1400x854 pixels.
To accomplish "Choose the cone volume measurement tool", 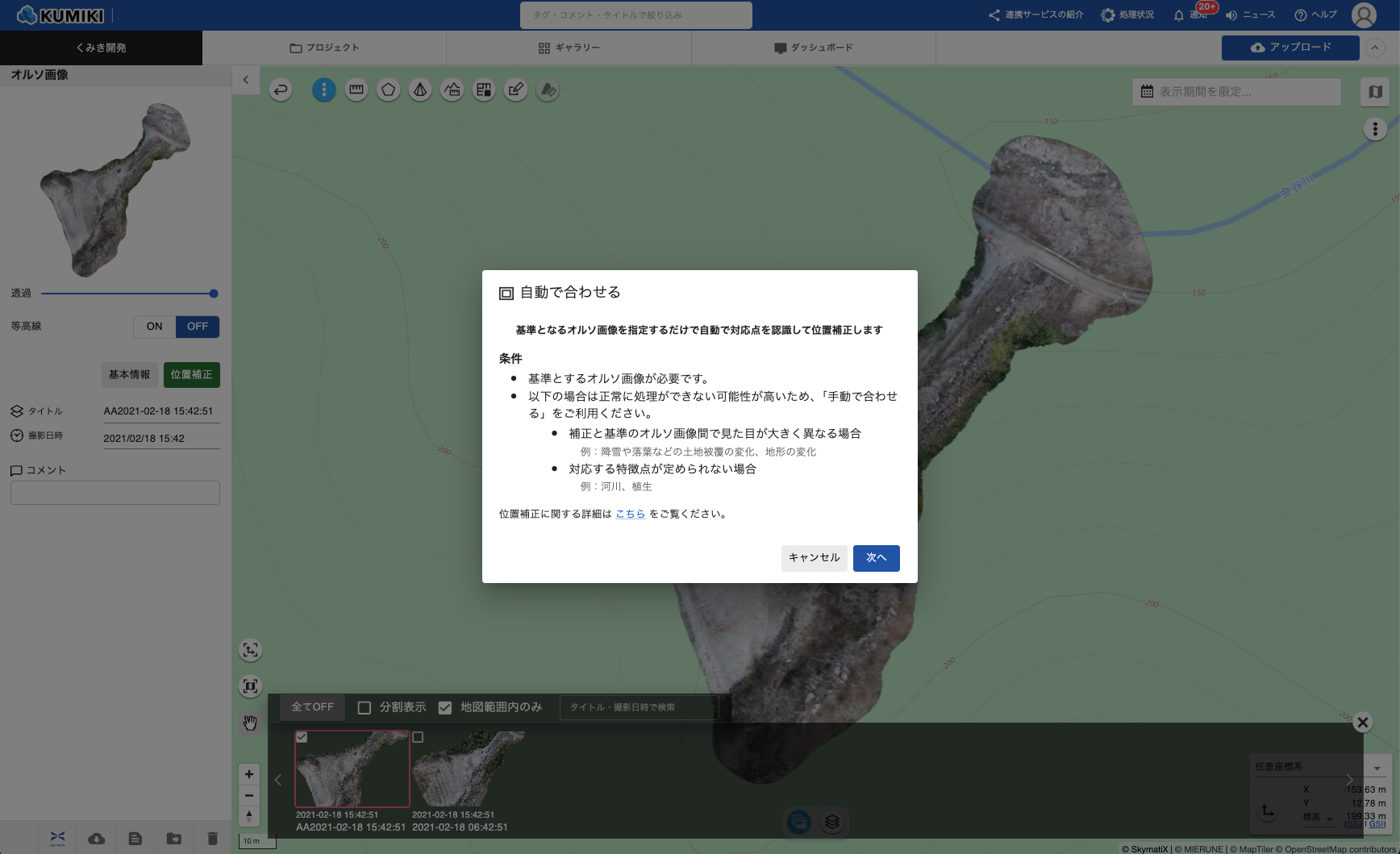I will 420,90.
